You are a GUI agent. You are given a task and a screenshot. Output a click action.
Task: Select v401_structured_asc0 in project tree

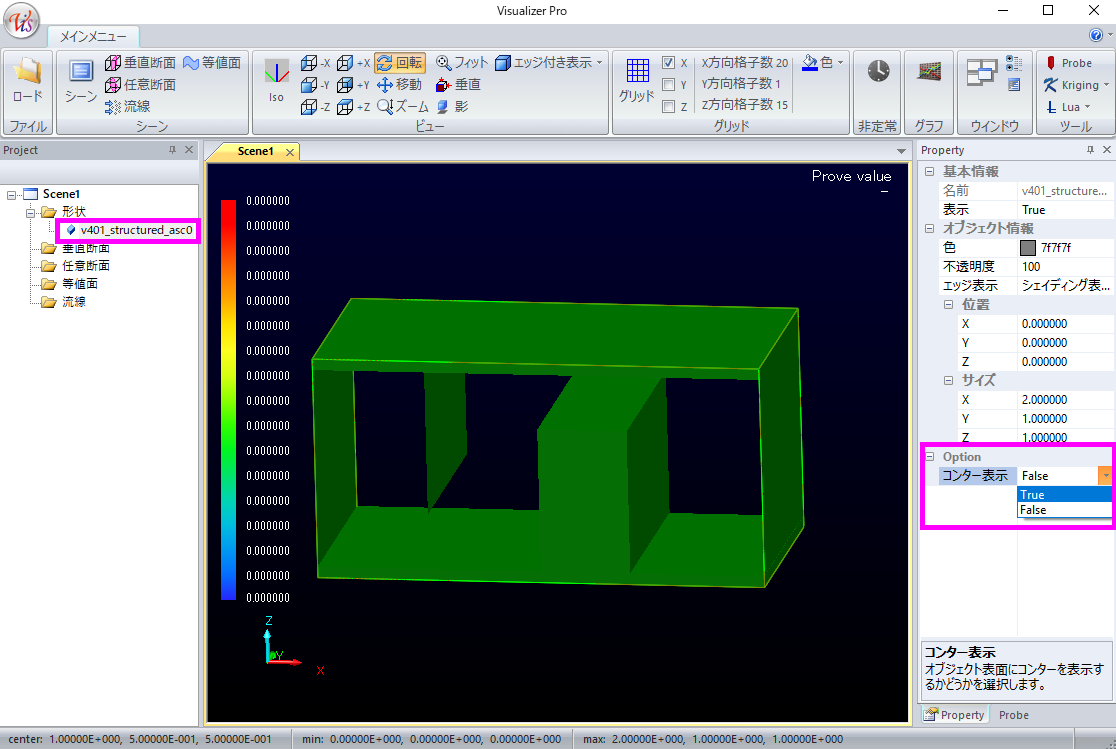click(x=135, y=230)
